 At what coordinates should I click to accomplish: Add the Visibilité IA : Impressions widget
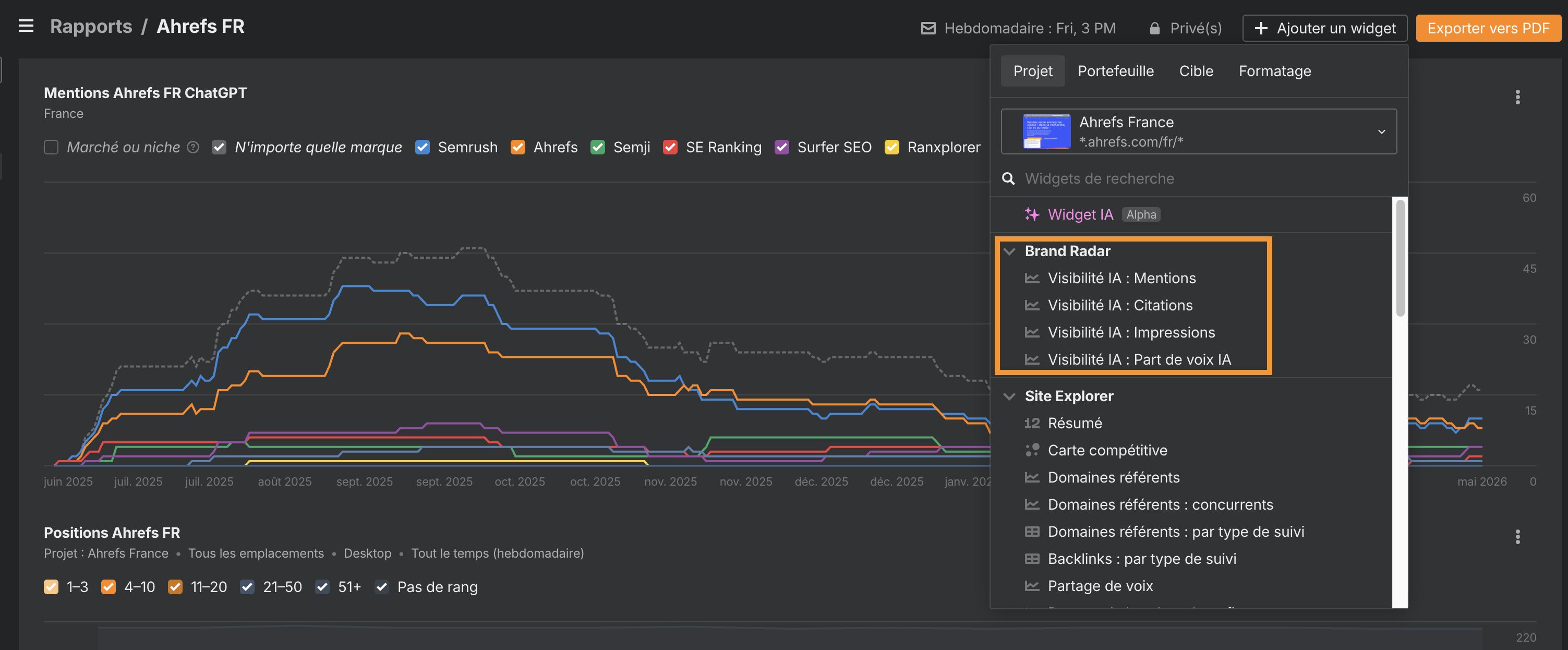click(1131, 332)
